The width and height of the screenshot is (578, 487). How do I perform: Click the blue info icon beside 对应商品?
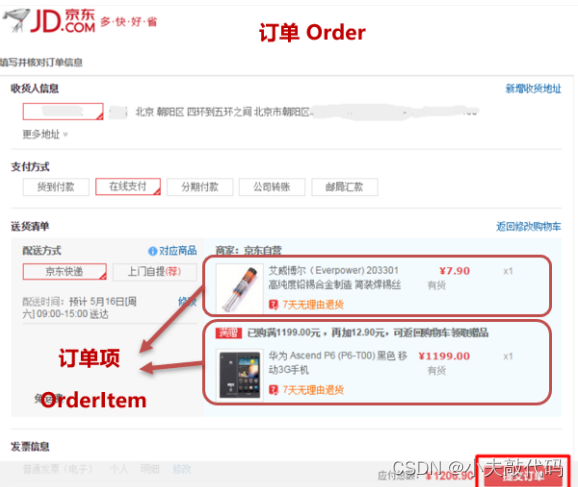[152, 251]
